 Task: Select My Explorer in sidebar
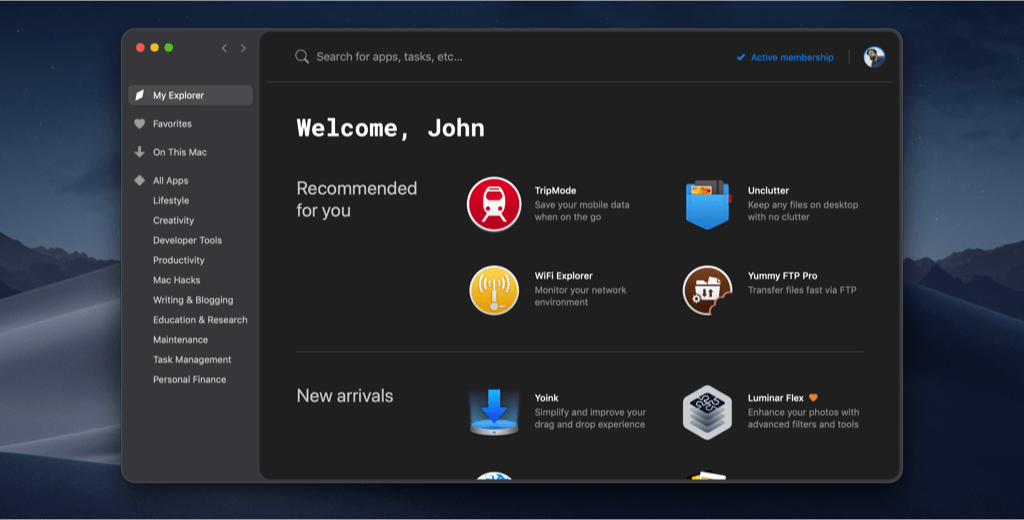click(190, 95)
